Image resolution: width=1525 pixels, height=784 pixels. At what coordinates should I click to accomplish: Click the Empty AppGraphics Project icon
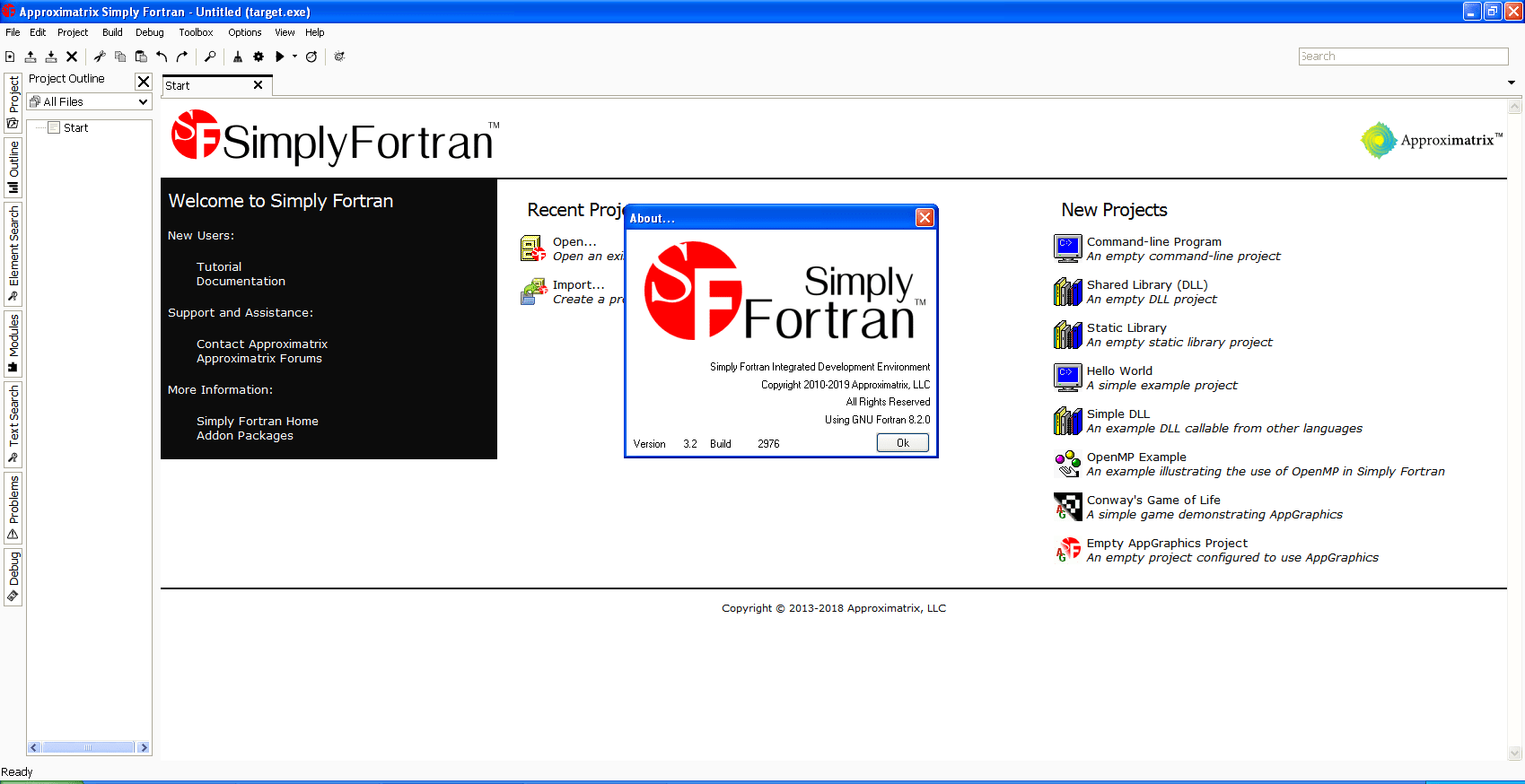(1067, 550)
